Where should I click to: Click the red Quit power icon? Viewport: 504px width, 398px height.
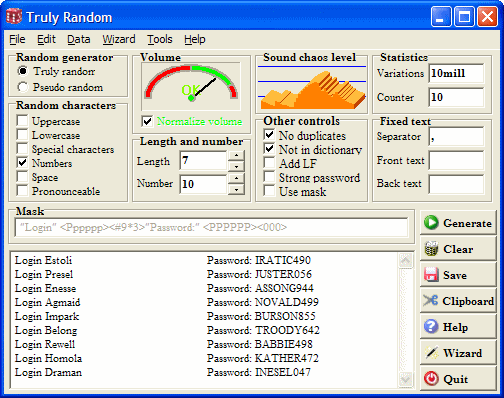[431, 379]
